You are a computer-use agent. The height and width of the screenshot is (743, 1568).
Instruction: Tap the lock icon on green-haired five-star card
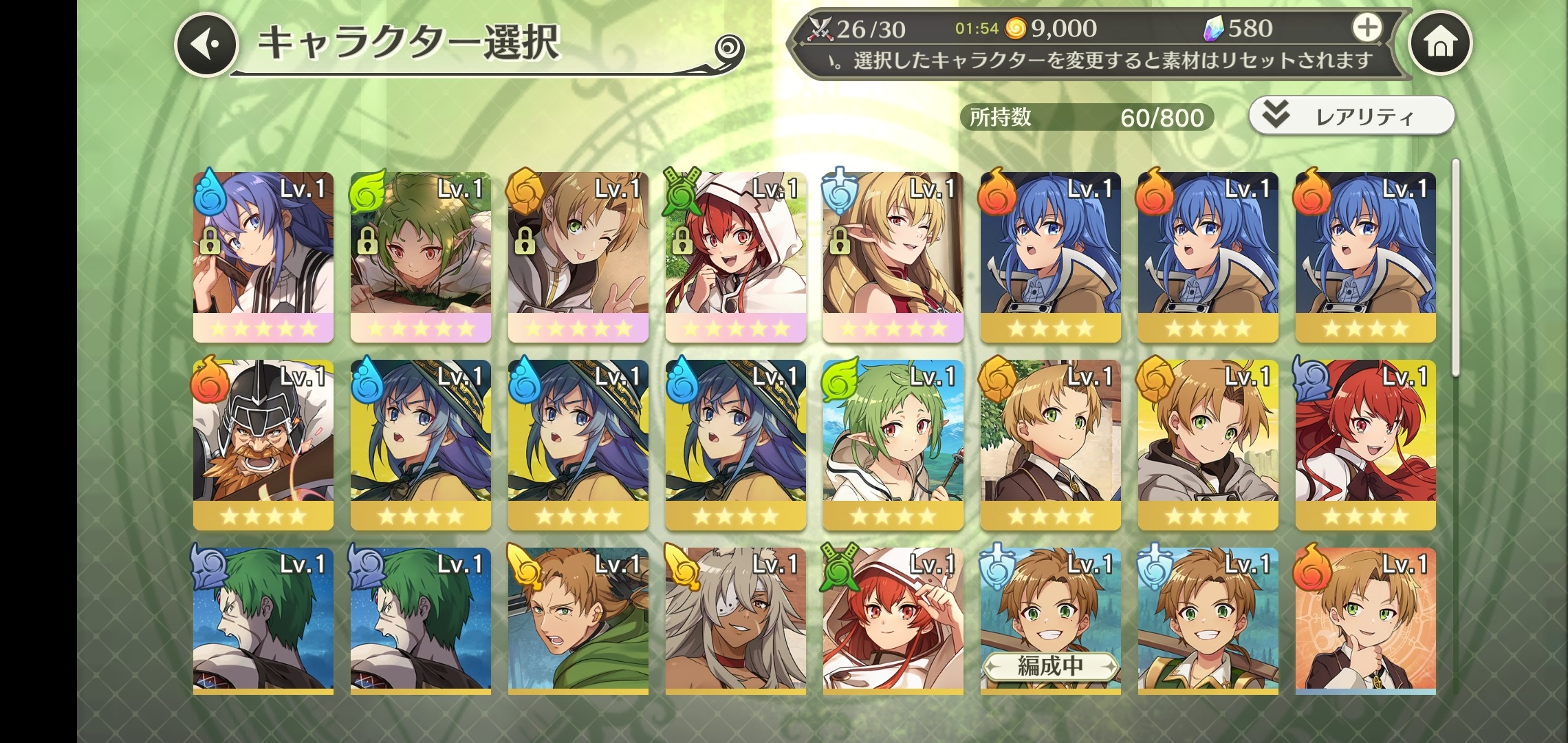[367, 241]
